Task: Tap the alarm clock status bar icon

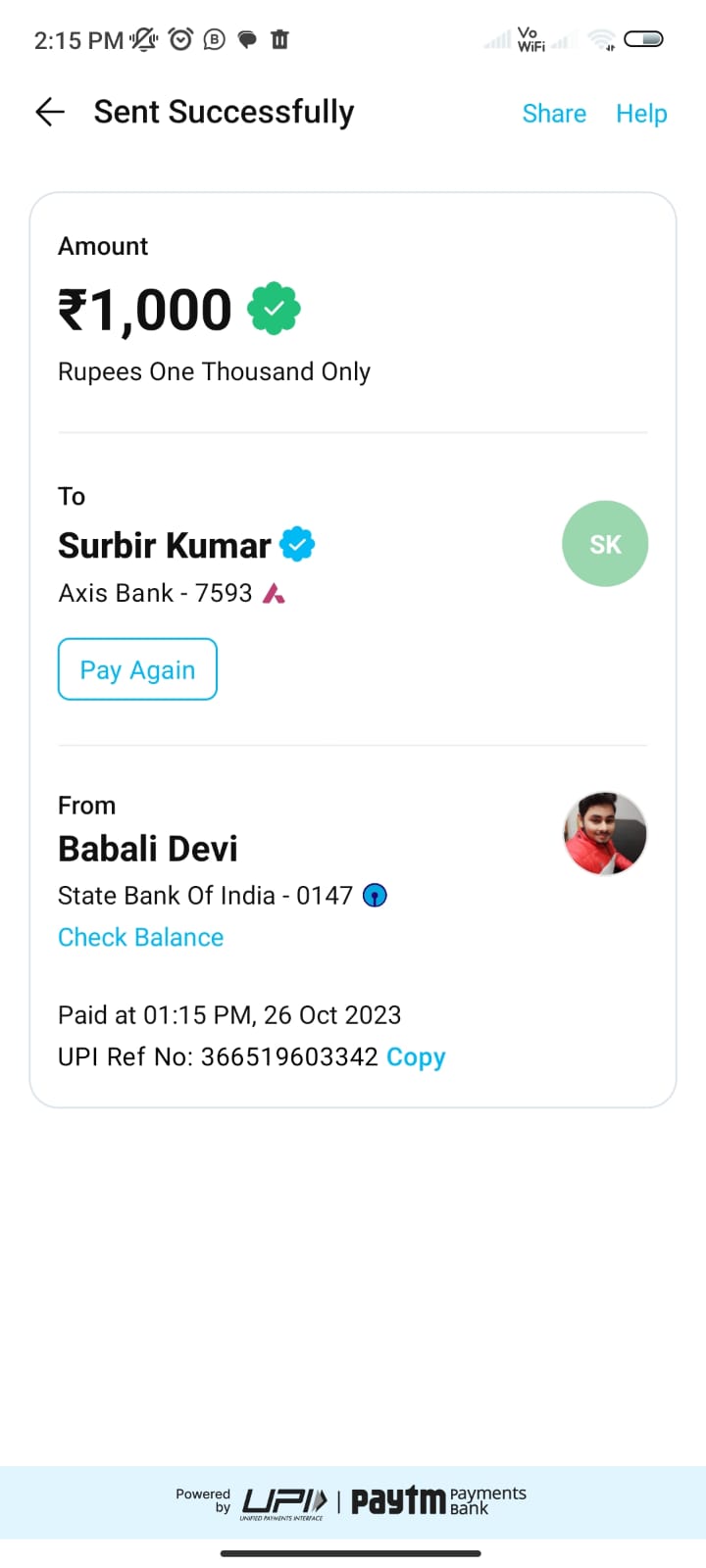Action: point(180,39)
